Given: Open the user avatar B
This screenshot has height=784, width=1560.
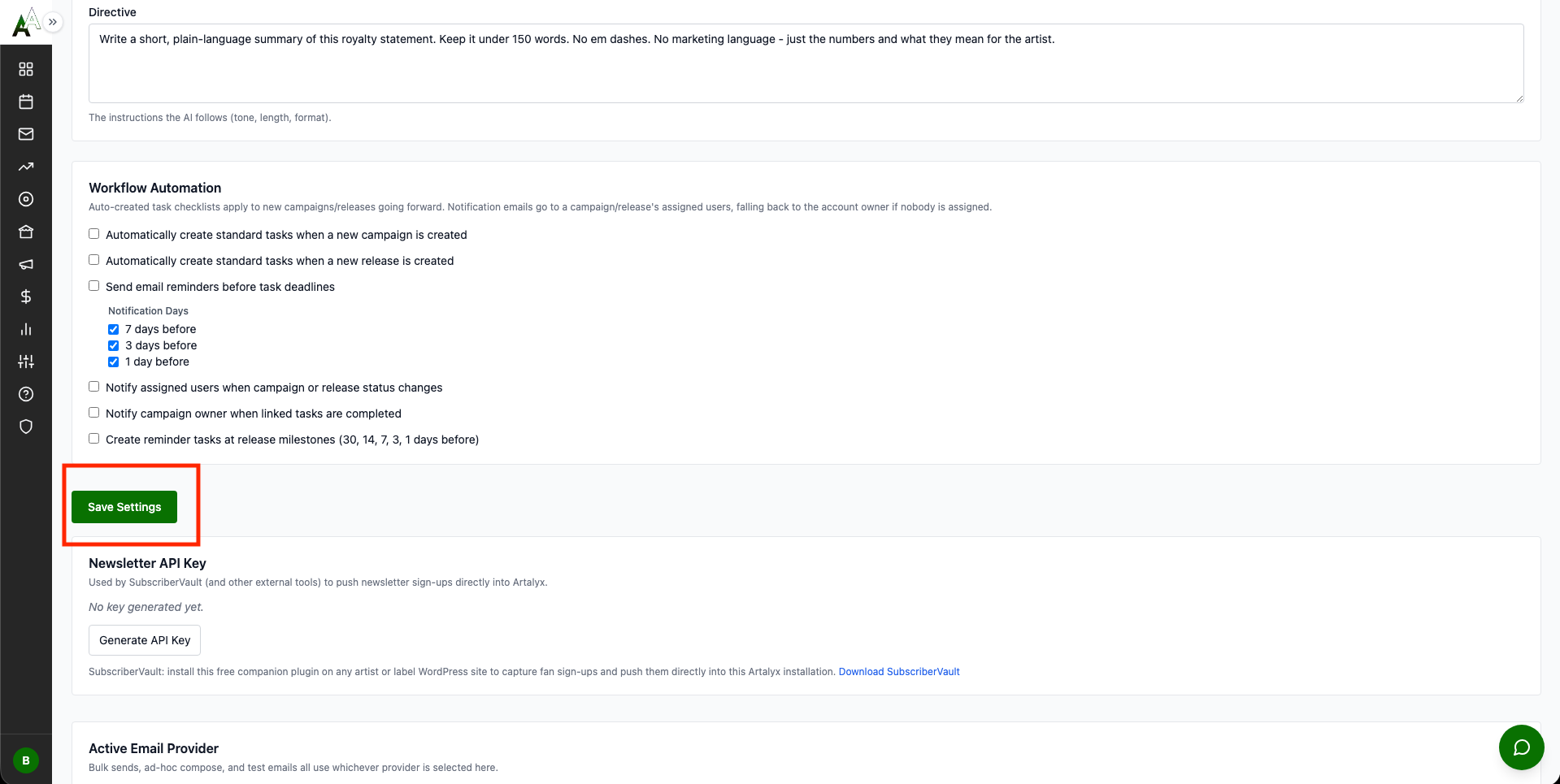Looking at the screenshot, I should 26,760.
